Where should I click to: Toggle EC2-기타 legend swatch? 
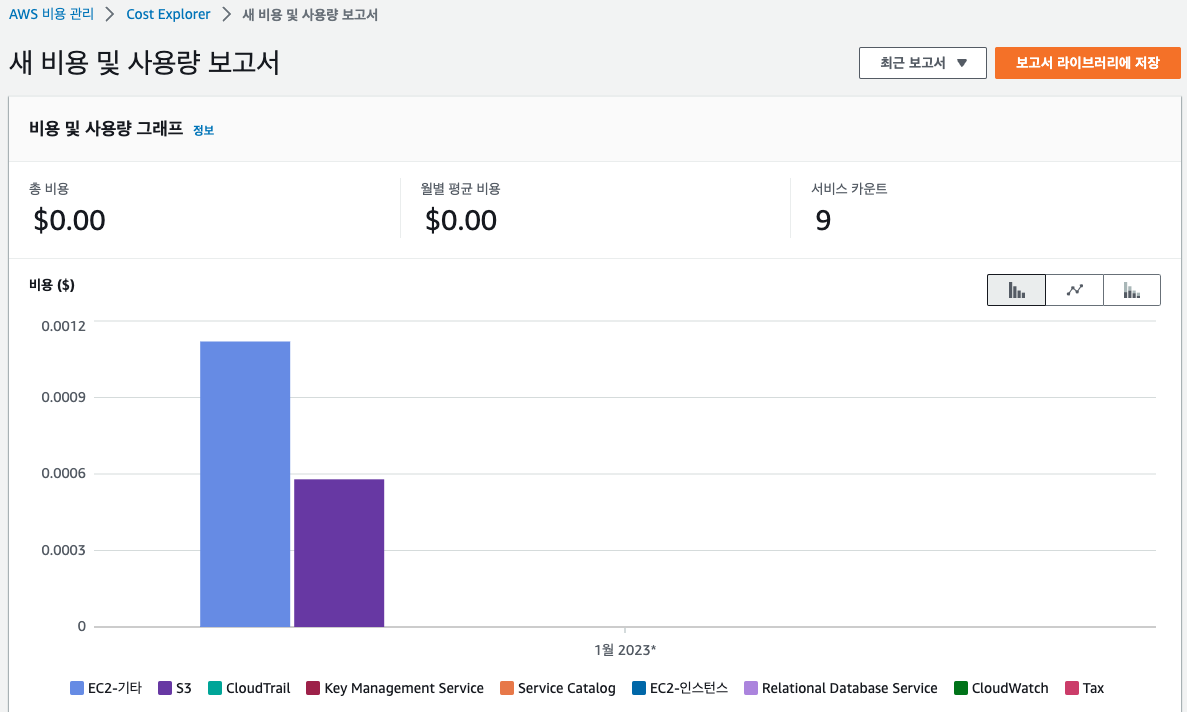[x=76, y=688]
